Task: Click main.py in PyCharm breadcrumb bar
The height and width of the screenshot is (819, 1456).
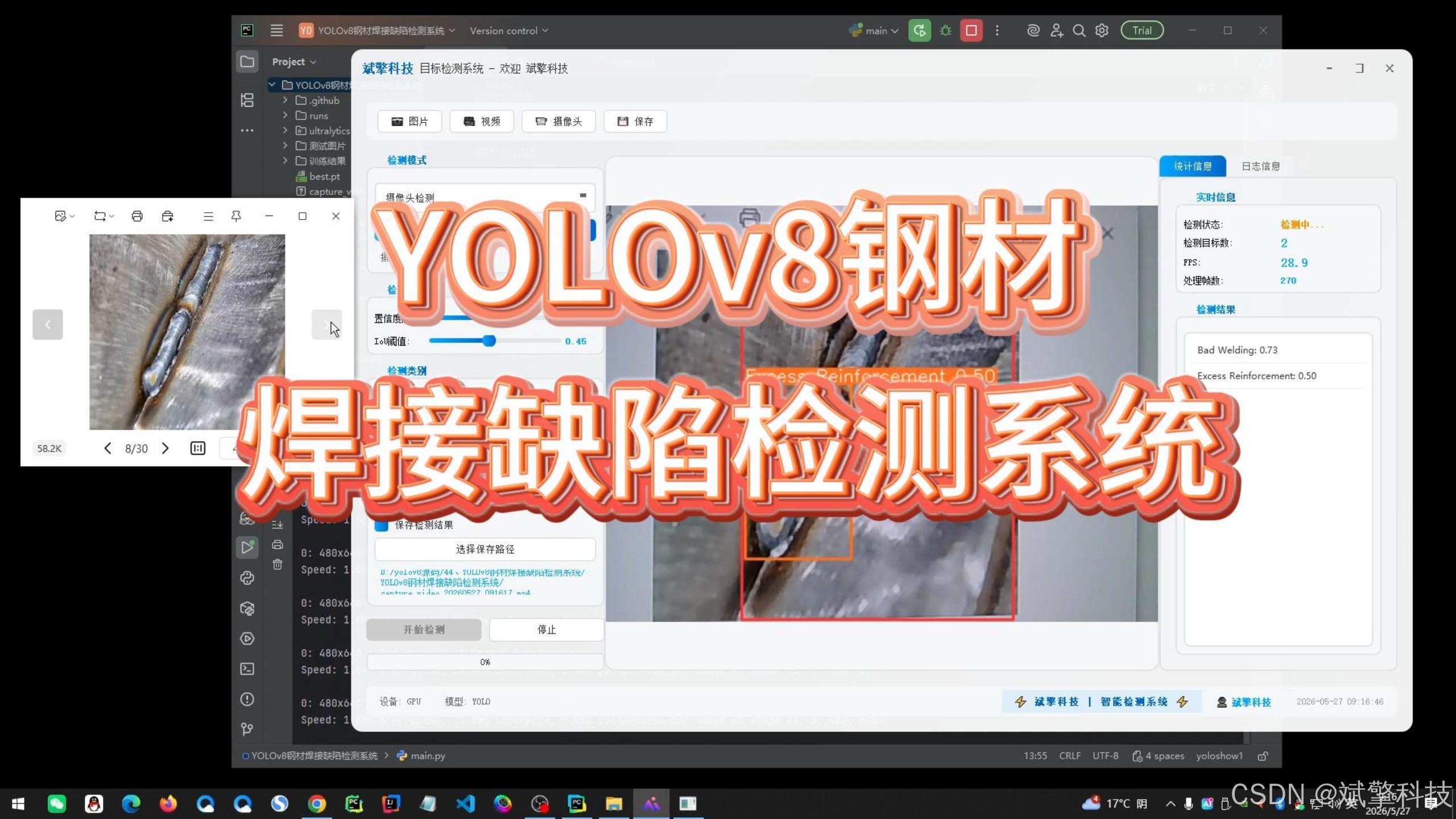Action: [x=421, y=756]
